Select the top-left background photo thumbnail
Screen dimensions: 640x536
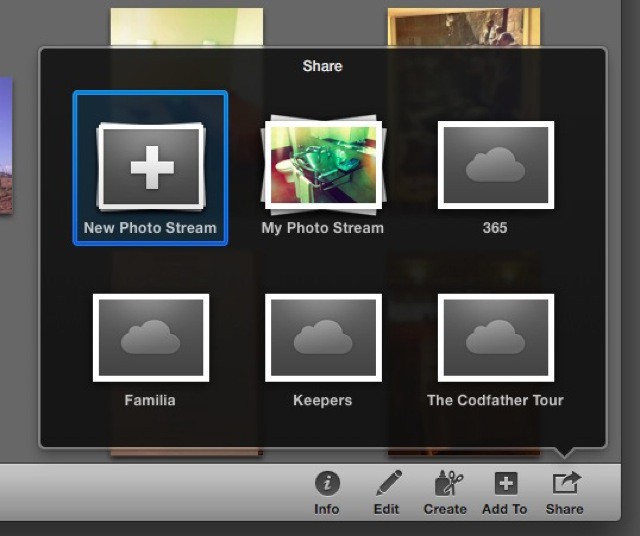(186, 26)
